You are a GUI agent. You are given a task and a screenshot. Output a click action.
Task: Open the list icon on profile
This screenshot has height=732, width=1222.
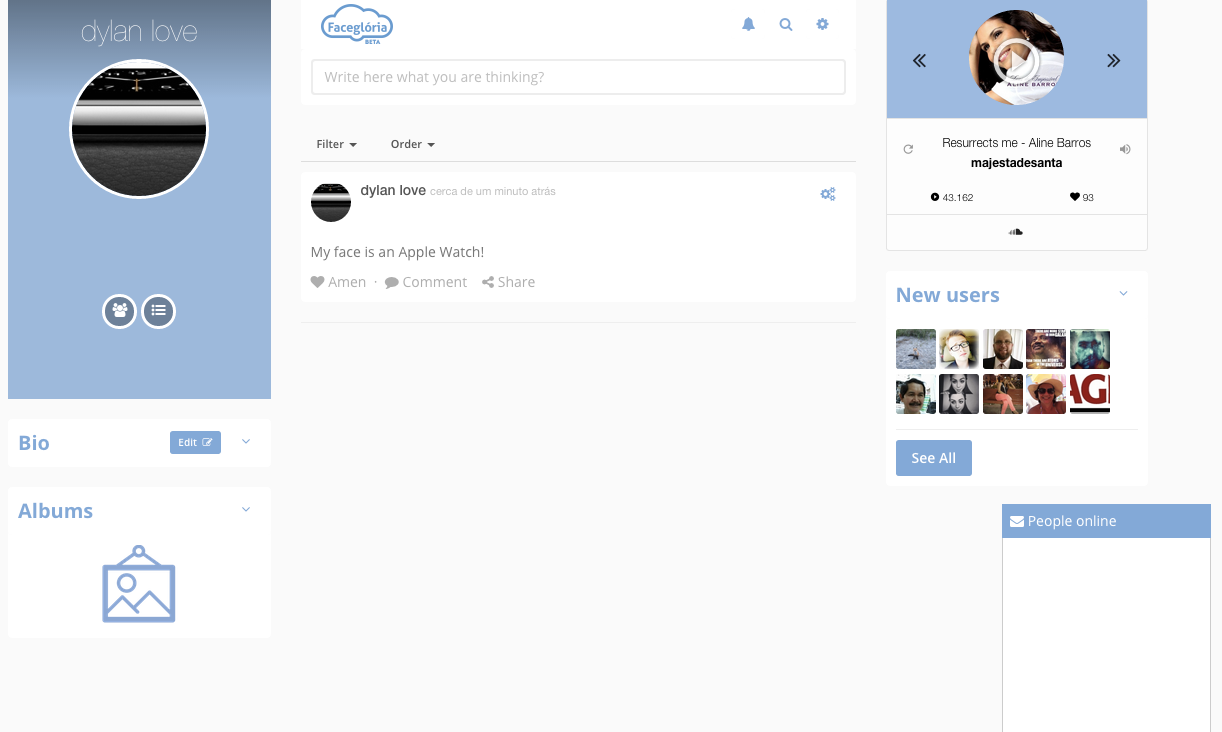coord(158,311)
